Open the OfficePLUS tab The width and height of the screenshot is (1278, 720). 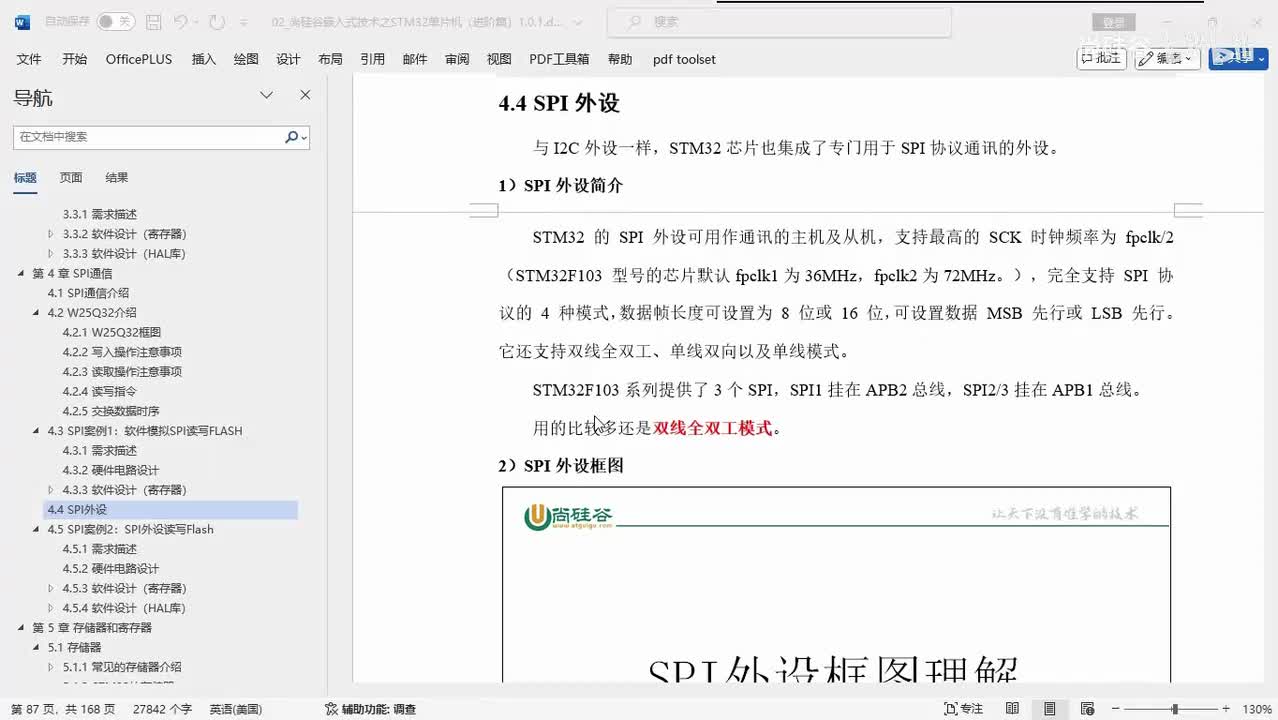[139, 59]
